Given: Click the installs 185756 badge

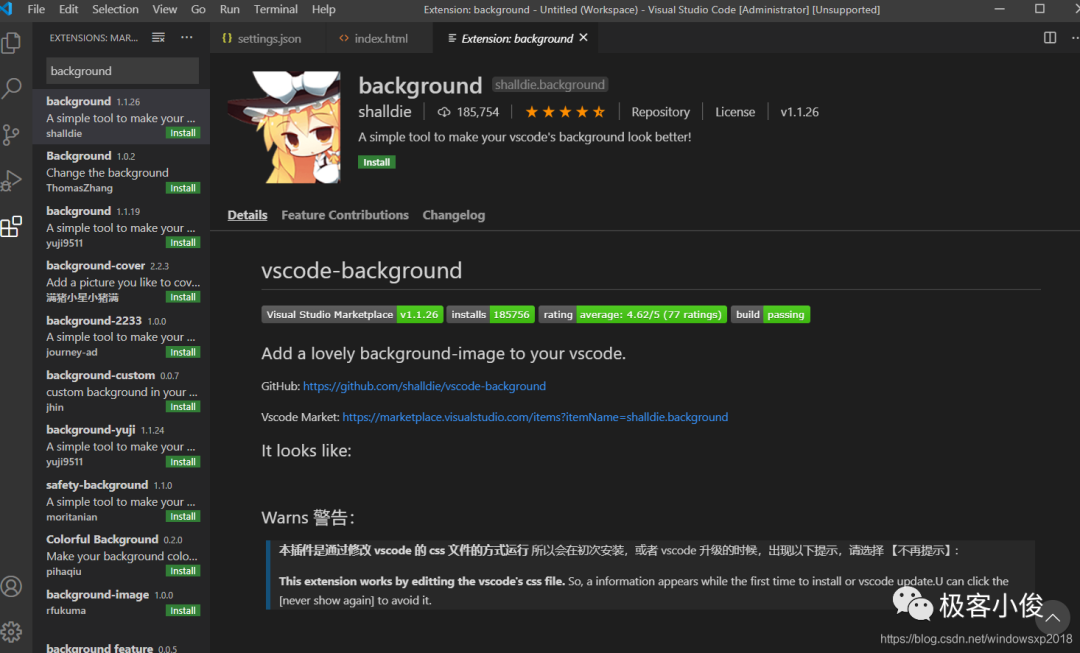Looking at the screenshot, I should [x=490, y=314].
